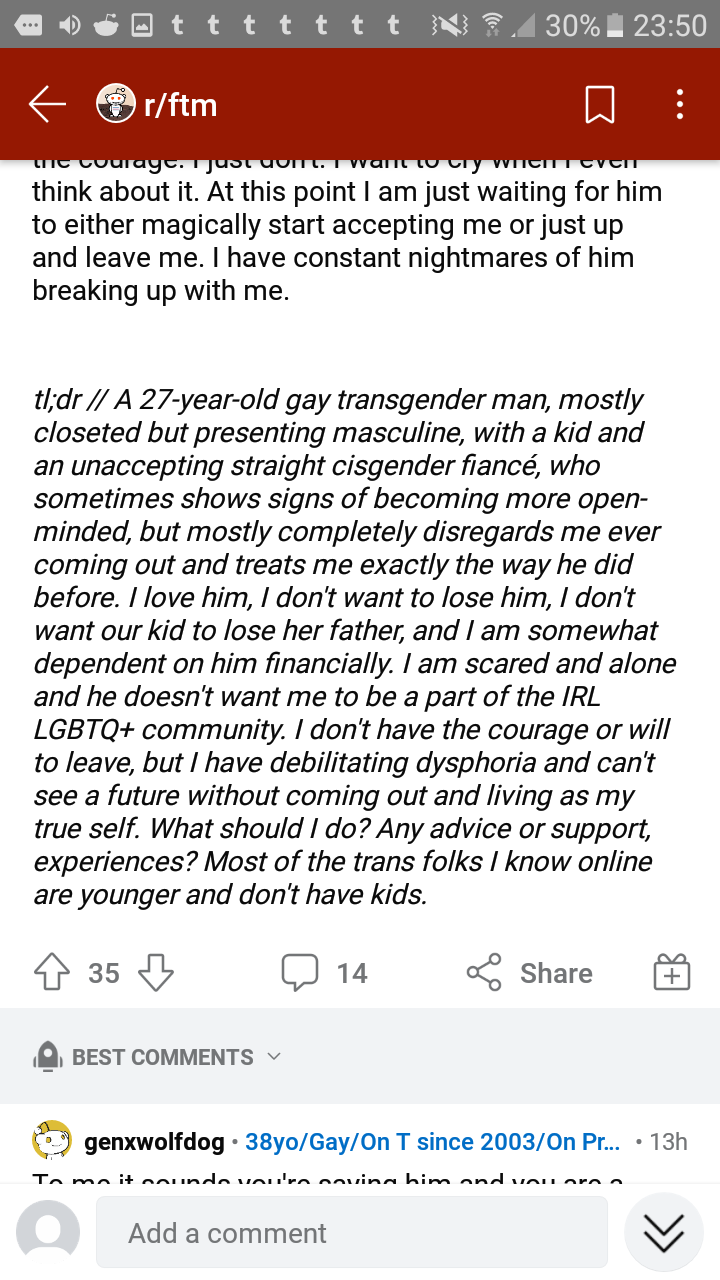Open the r/ftm community title
This screenshot has height=1280, width=720.
(x=181, y=104)
